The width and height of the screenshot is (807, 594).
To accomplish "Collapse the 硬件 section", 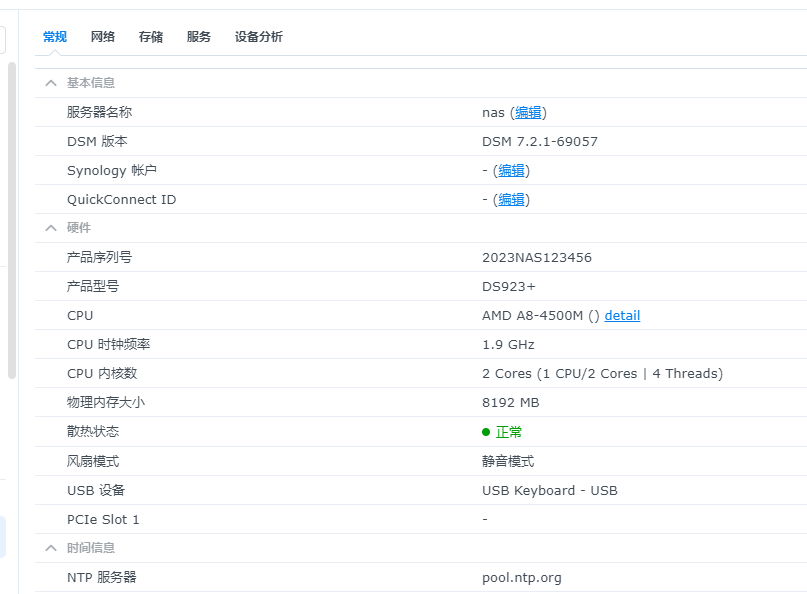I will click(50, 227).
